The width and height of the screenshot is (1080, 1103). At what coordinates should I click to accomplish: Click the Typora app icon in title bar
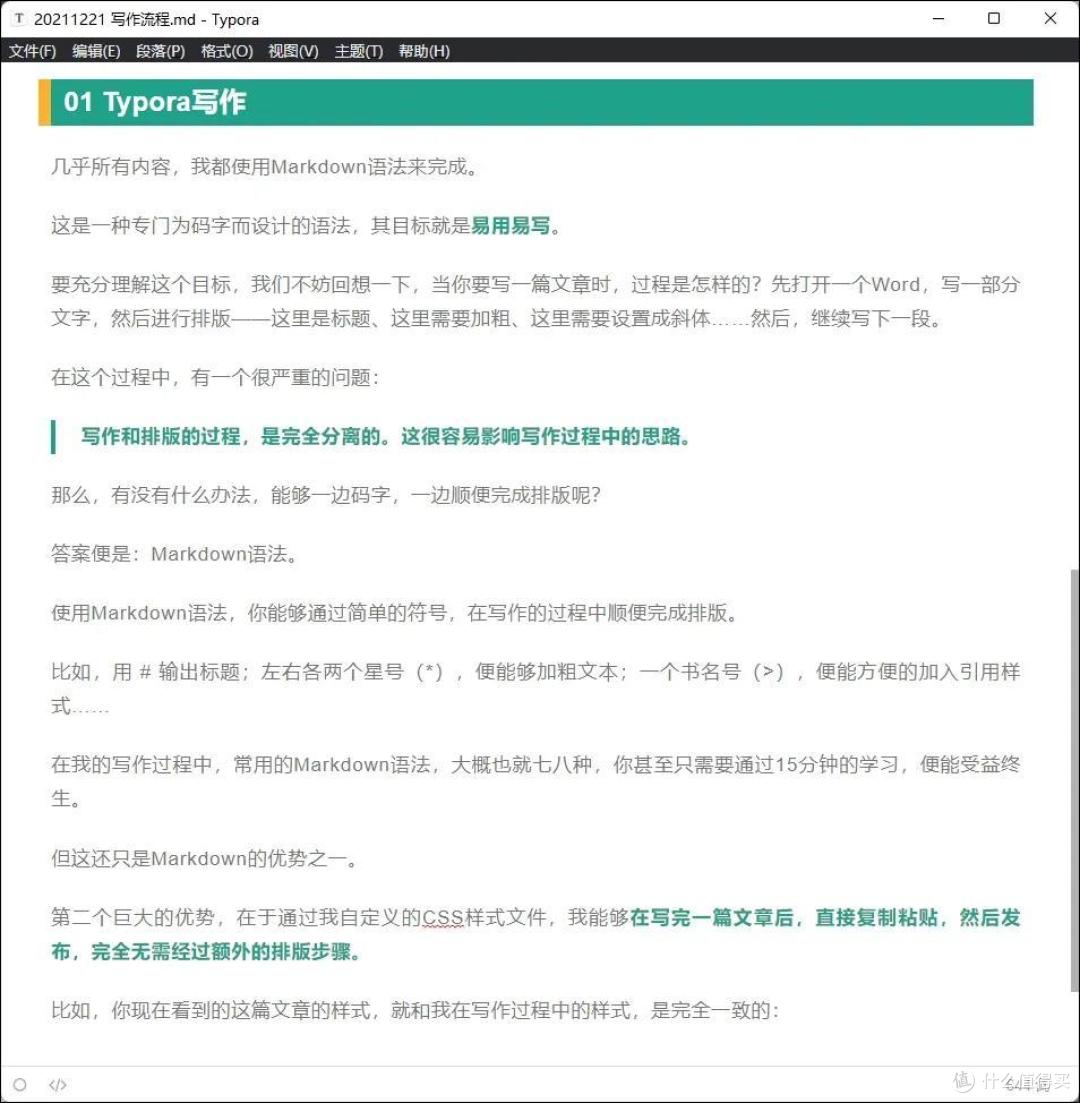[19, 19]
